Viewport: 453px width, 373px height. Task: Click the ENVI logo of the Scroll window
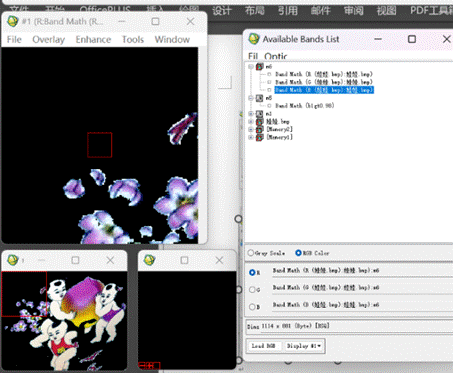tap(12, 260)
